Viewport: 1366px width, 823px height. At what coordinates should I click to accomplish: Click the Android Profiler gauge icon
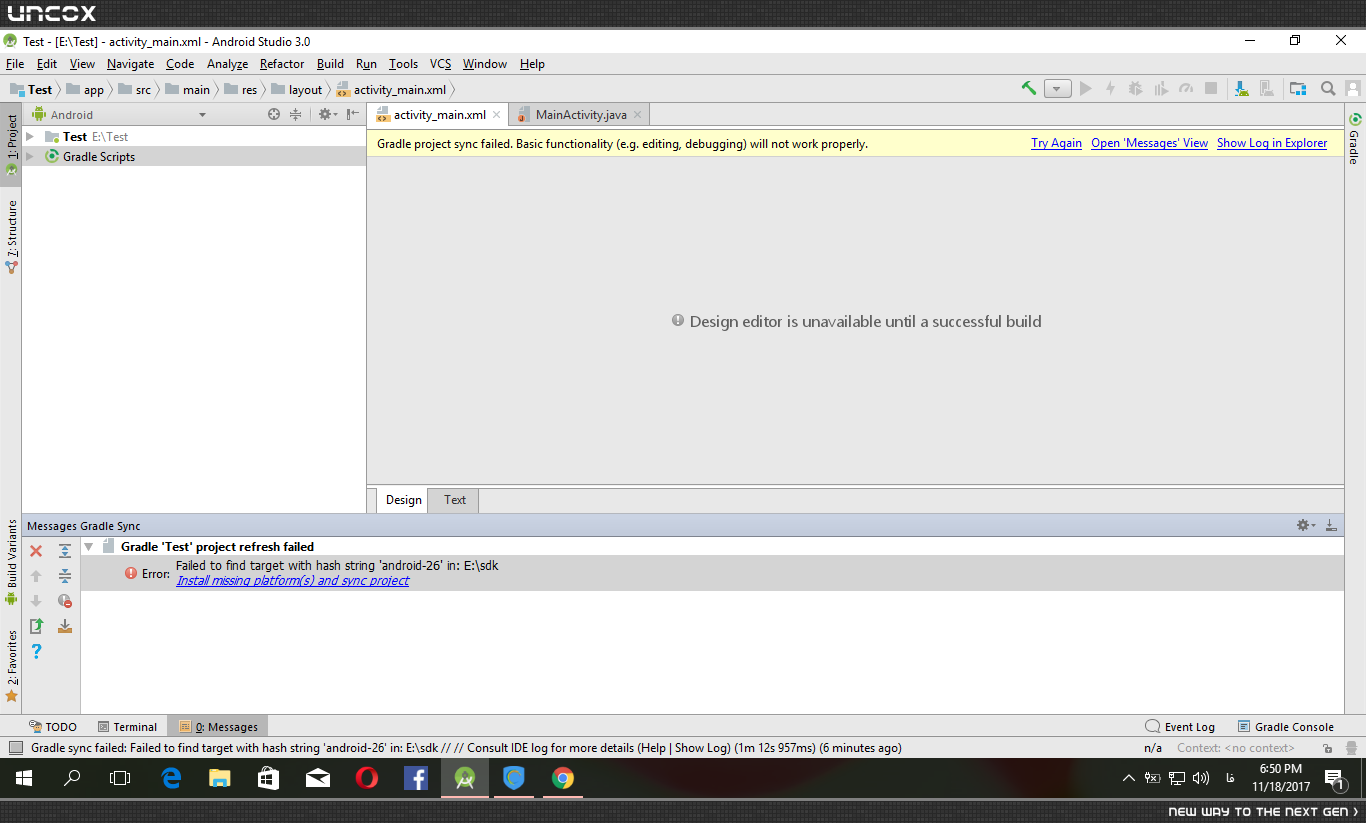(x=1186, y=89)
